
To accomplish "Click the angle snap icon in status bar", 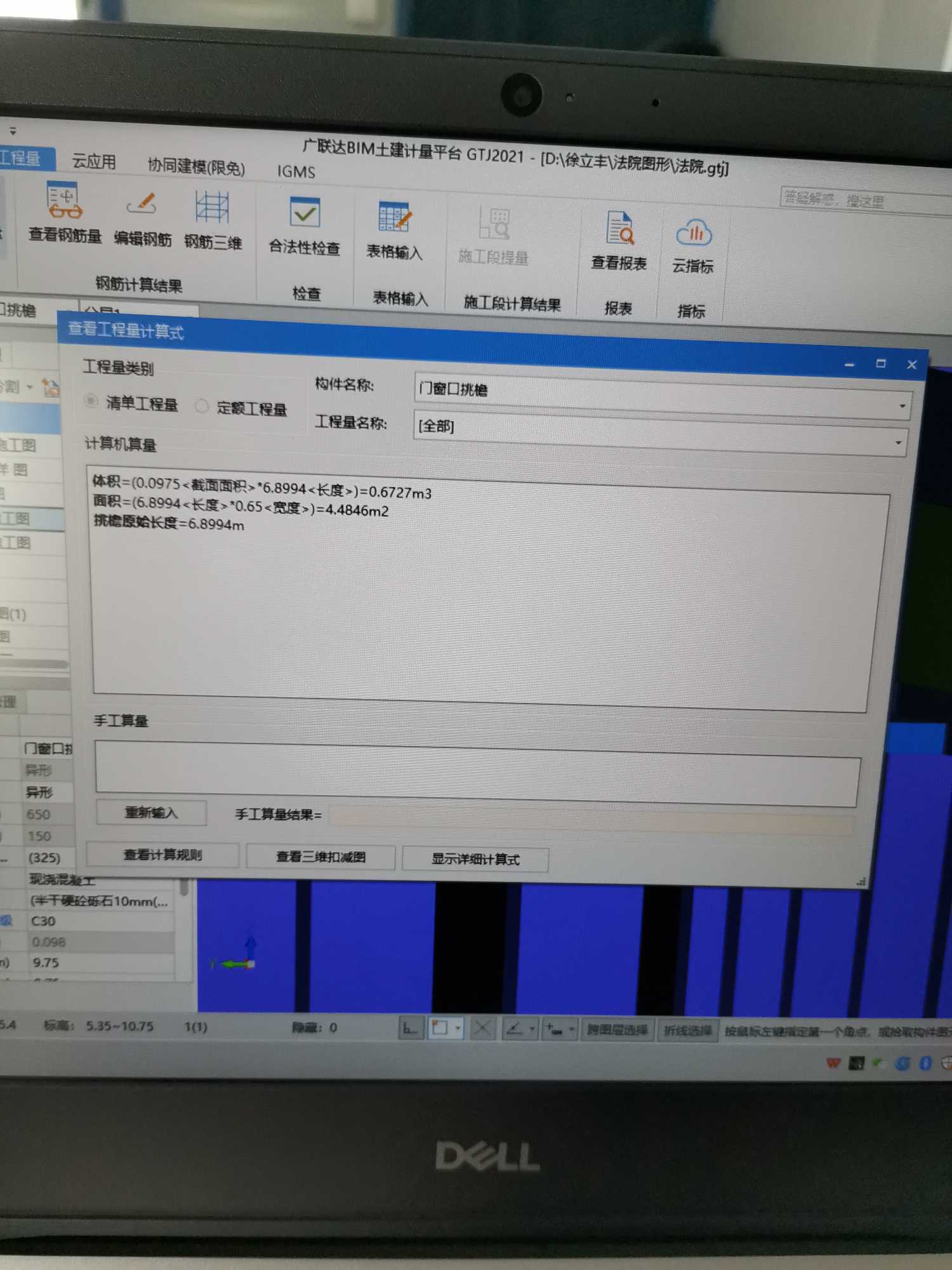I will (x=514, y=1028).
